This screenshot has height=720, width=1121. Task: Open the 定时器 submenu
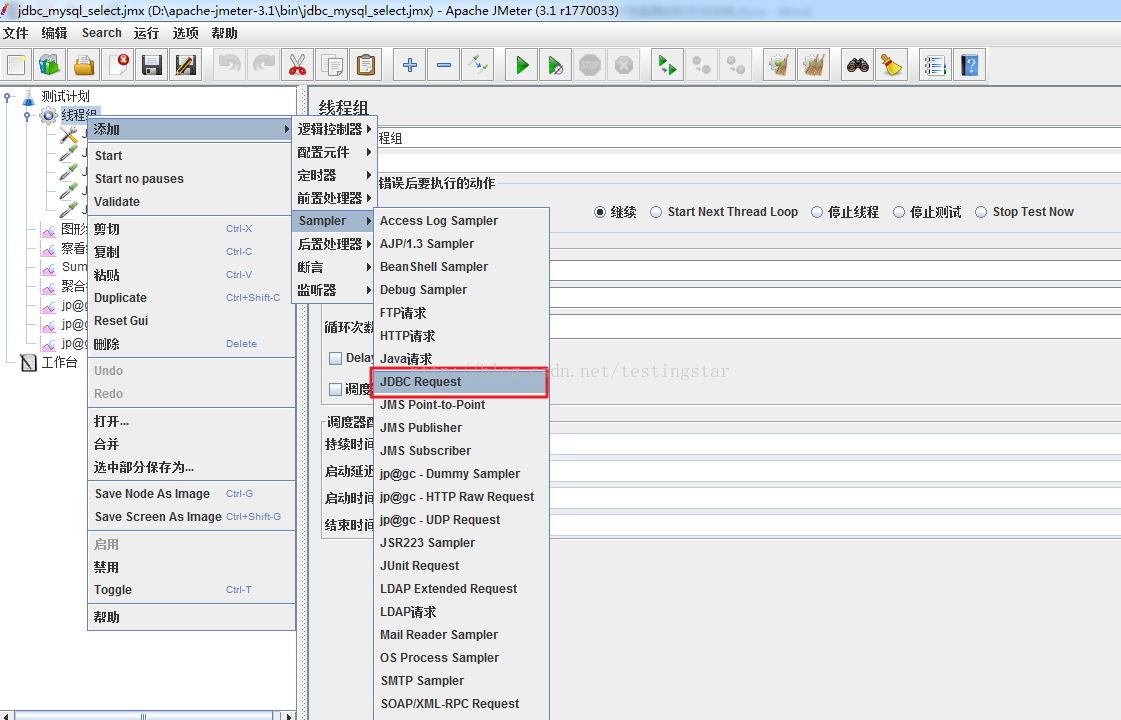(x=334, y=175)
